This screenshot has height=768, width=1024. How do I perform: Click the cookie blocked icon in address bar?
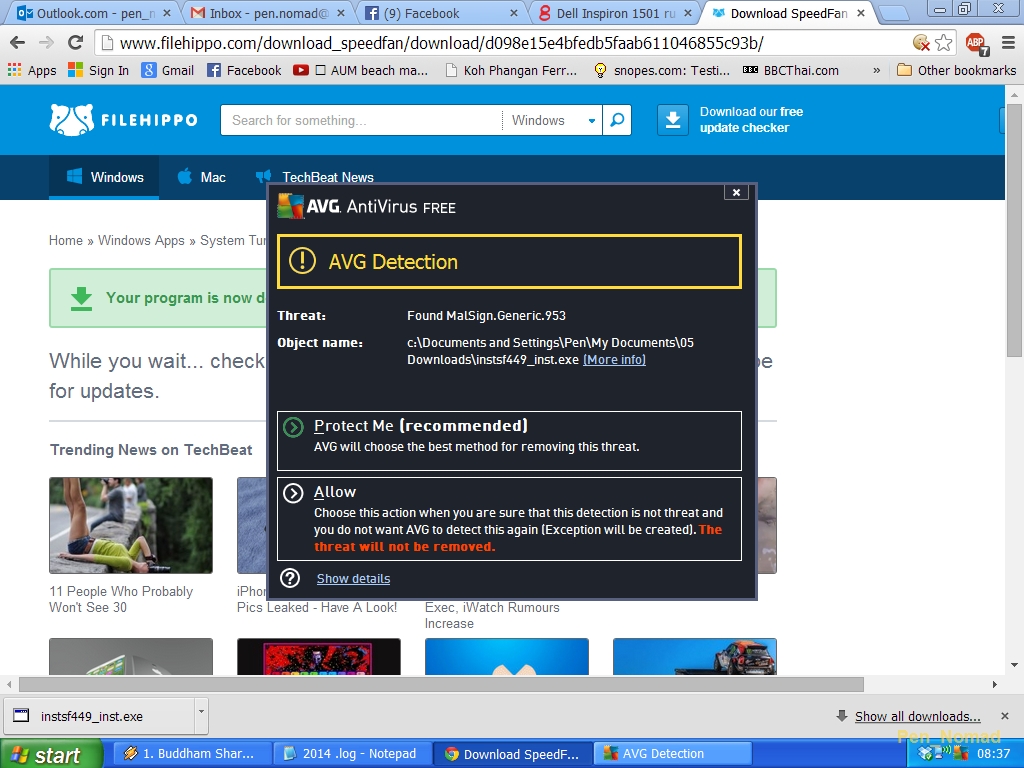tap(921, 43)
